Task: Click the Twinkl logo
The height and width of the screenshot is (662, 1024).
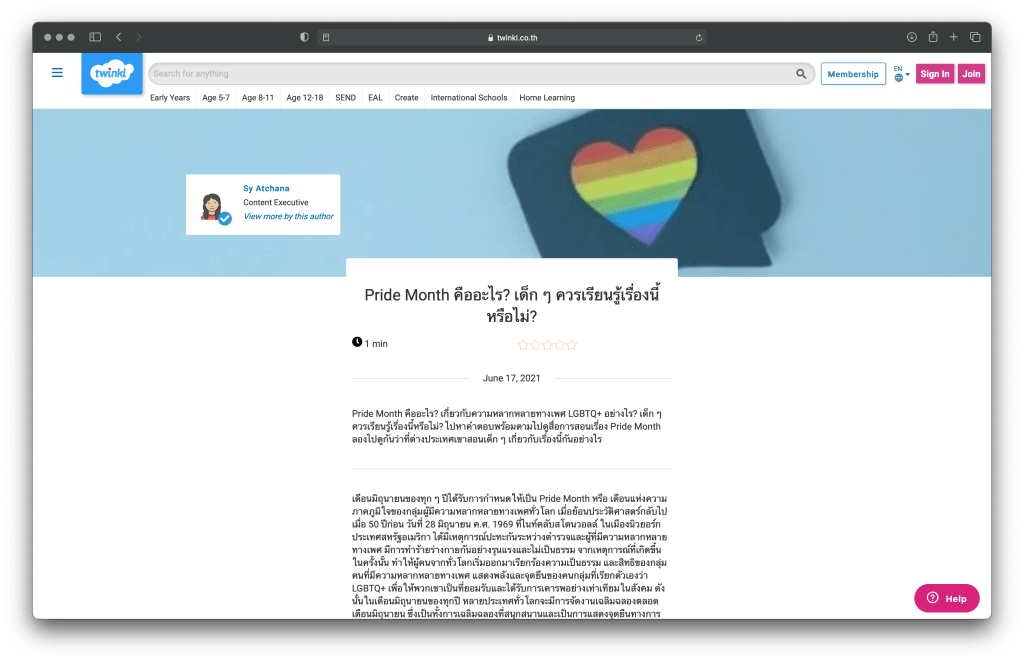Action: coord(112,73)
